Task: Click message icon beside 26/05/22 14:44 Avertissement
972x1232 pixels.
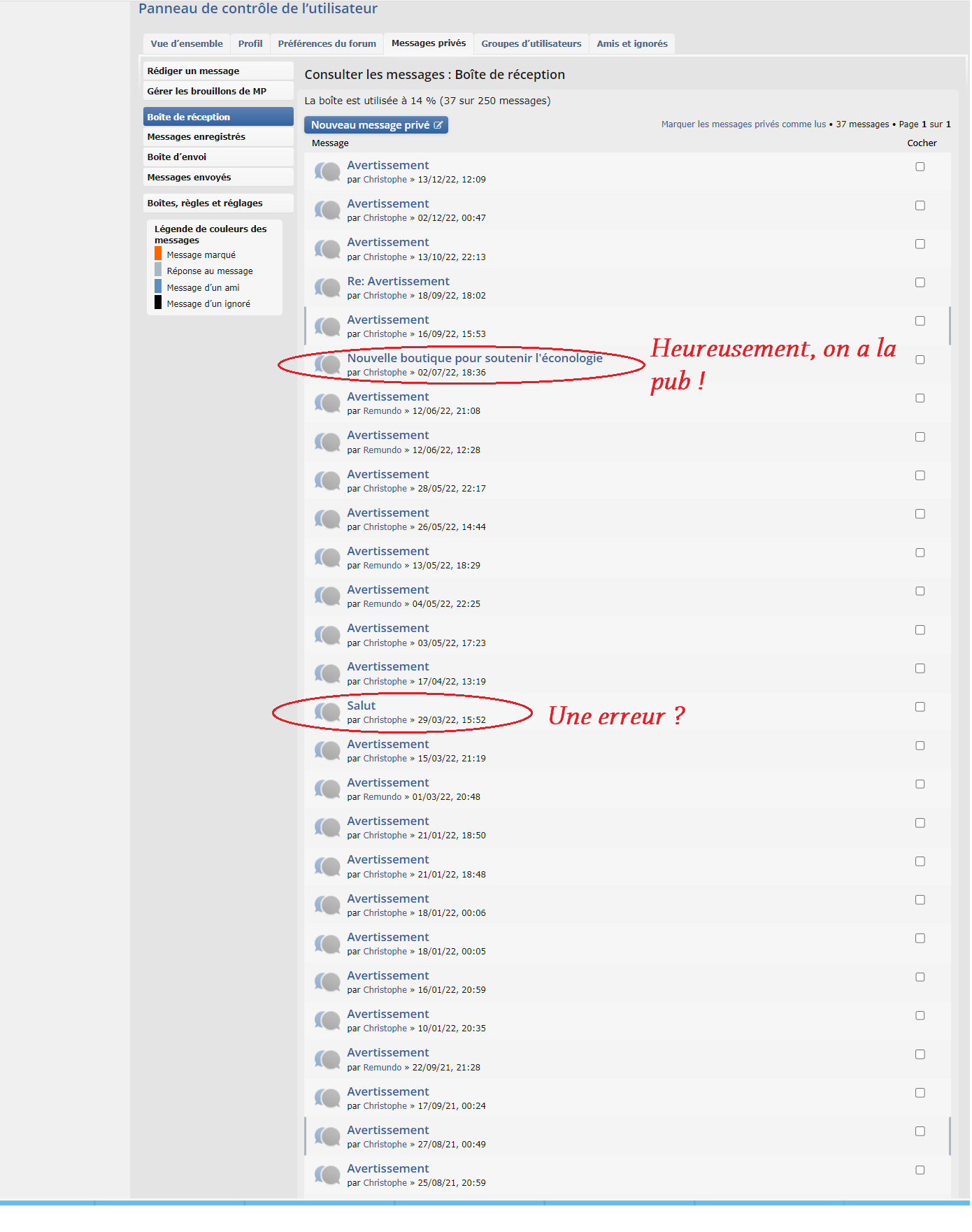Action: [327, 519]
